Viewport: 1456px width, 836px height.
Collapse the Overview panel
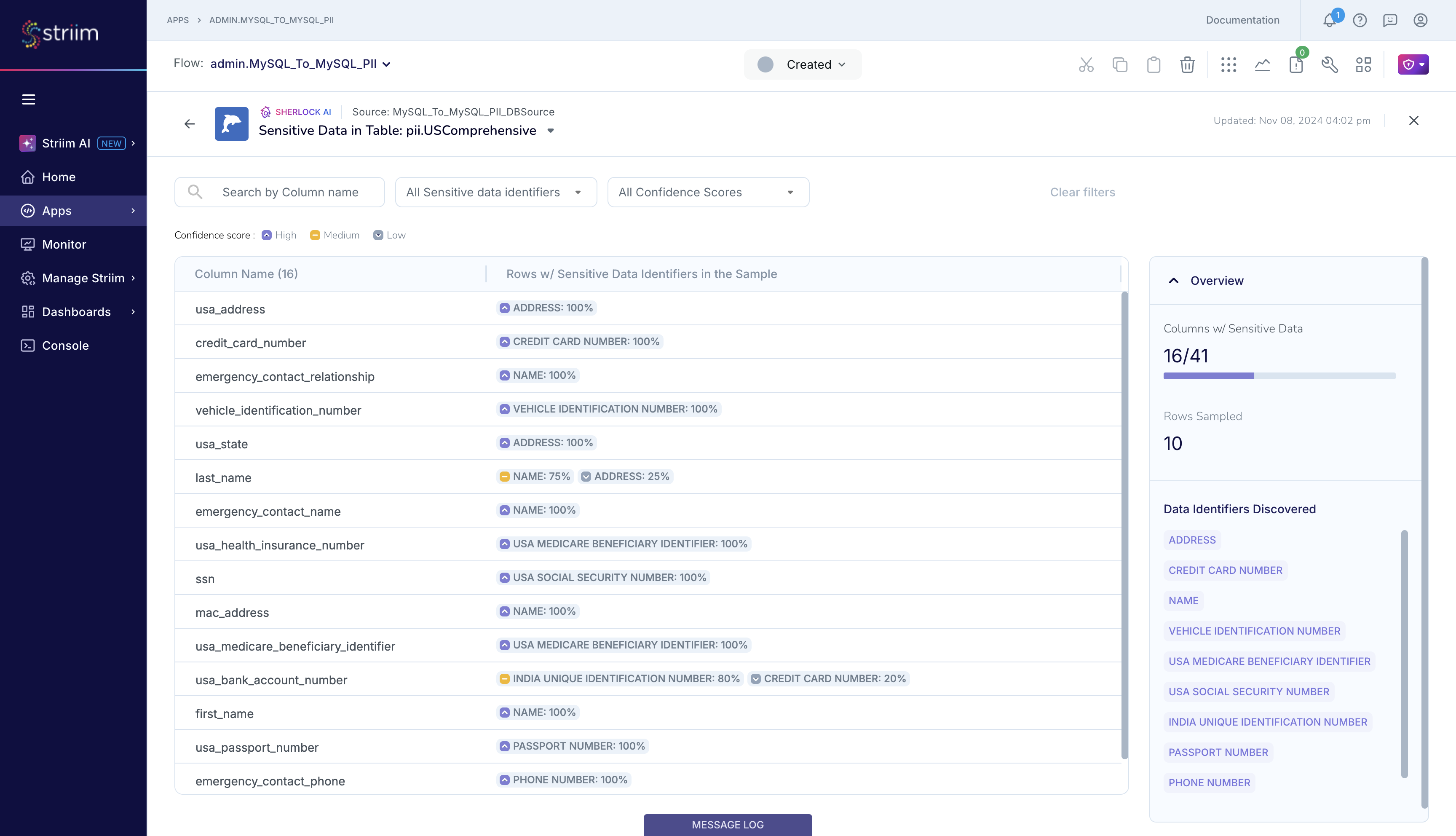(x=1173, y=281)
